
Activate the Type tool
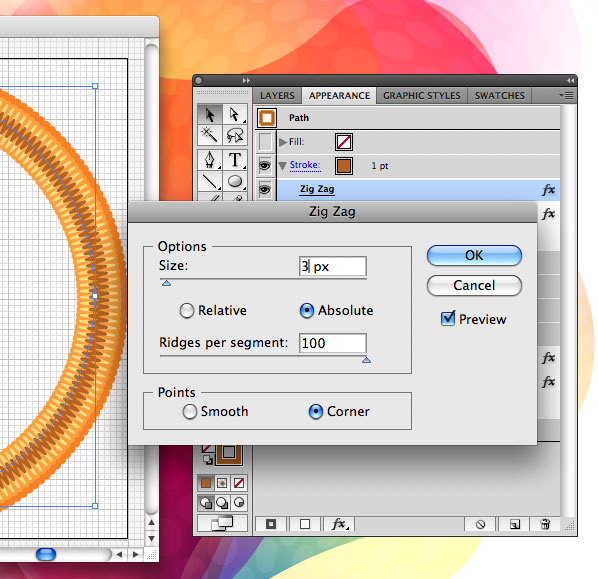coord(235,160)
